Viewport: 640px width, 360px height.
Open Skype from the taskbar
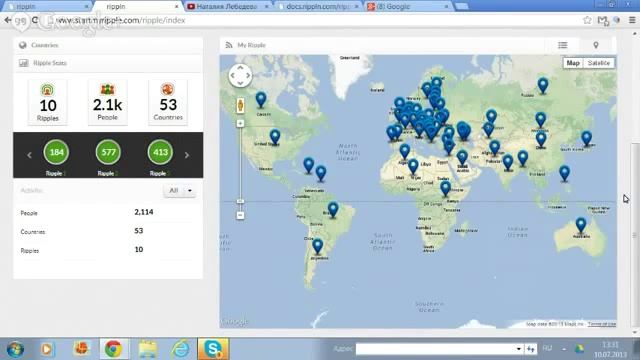pyautogui.click(x=213, y=349)
